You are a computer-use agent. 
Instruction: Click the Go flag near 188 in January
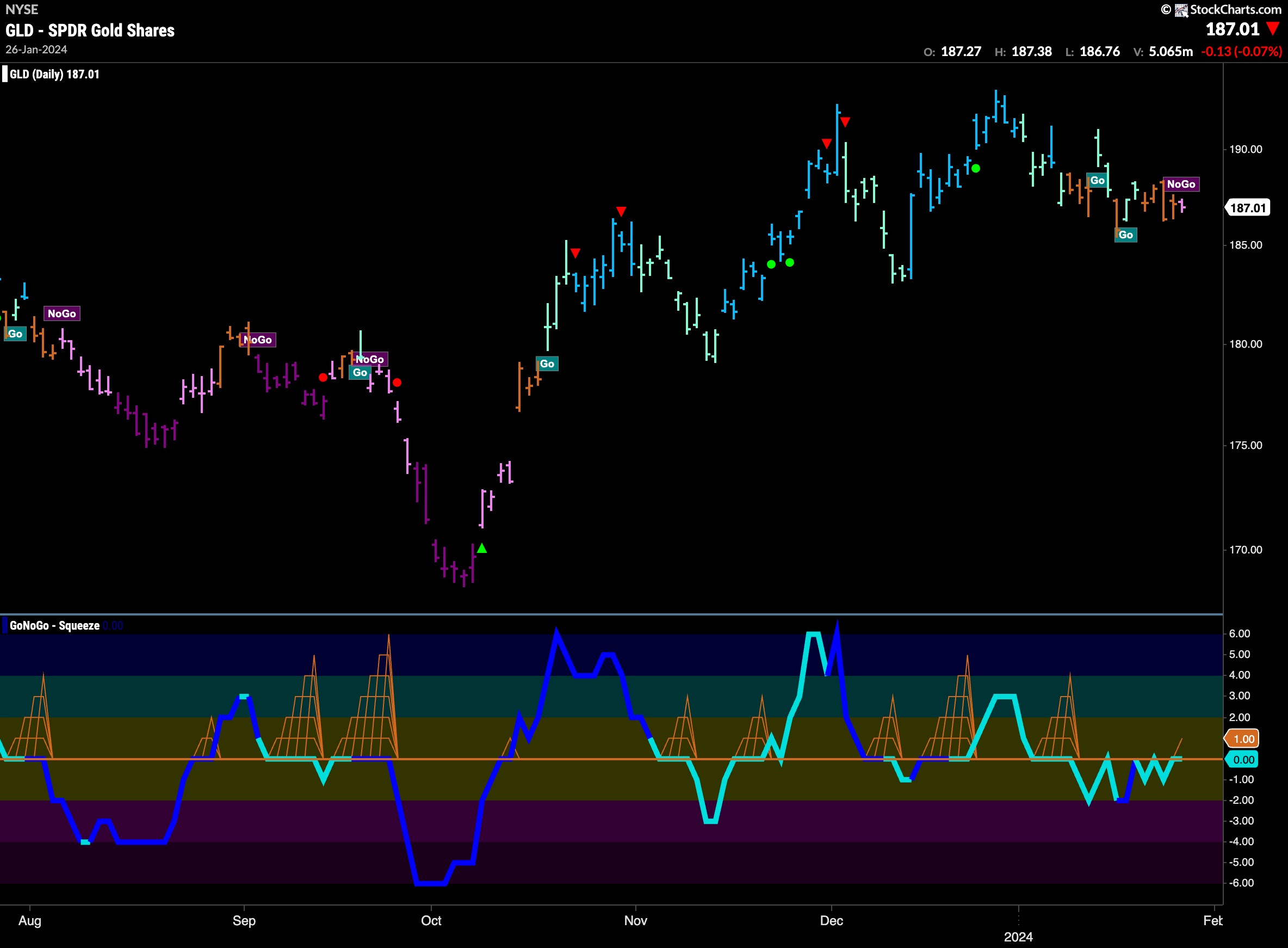(x=1097, y=181)
